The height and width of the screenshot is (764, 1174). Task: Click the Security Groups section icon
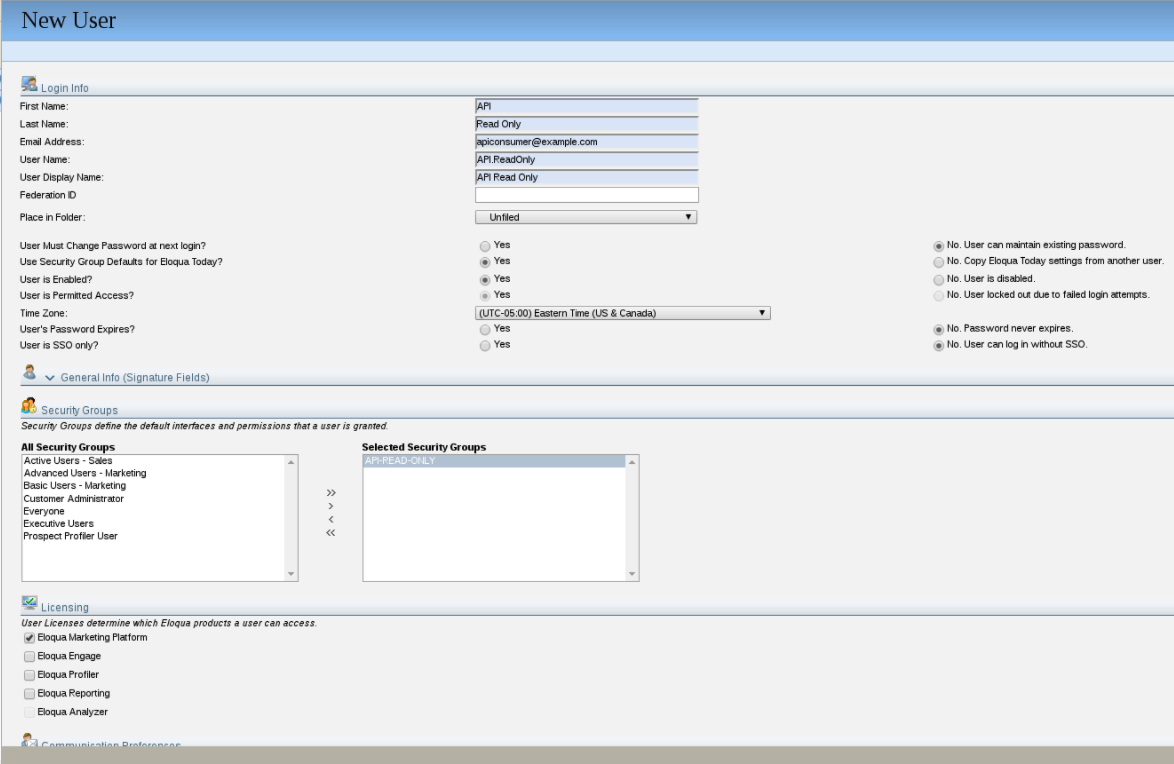tap(28, 405)
